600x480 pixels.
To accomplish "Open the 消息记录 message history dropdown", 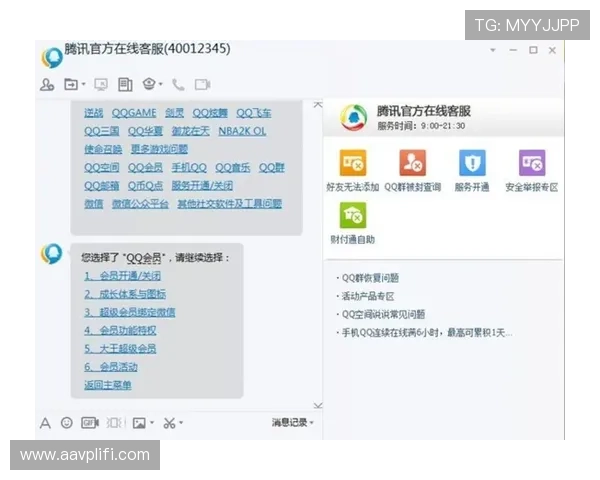I will [293, 423].
